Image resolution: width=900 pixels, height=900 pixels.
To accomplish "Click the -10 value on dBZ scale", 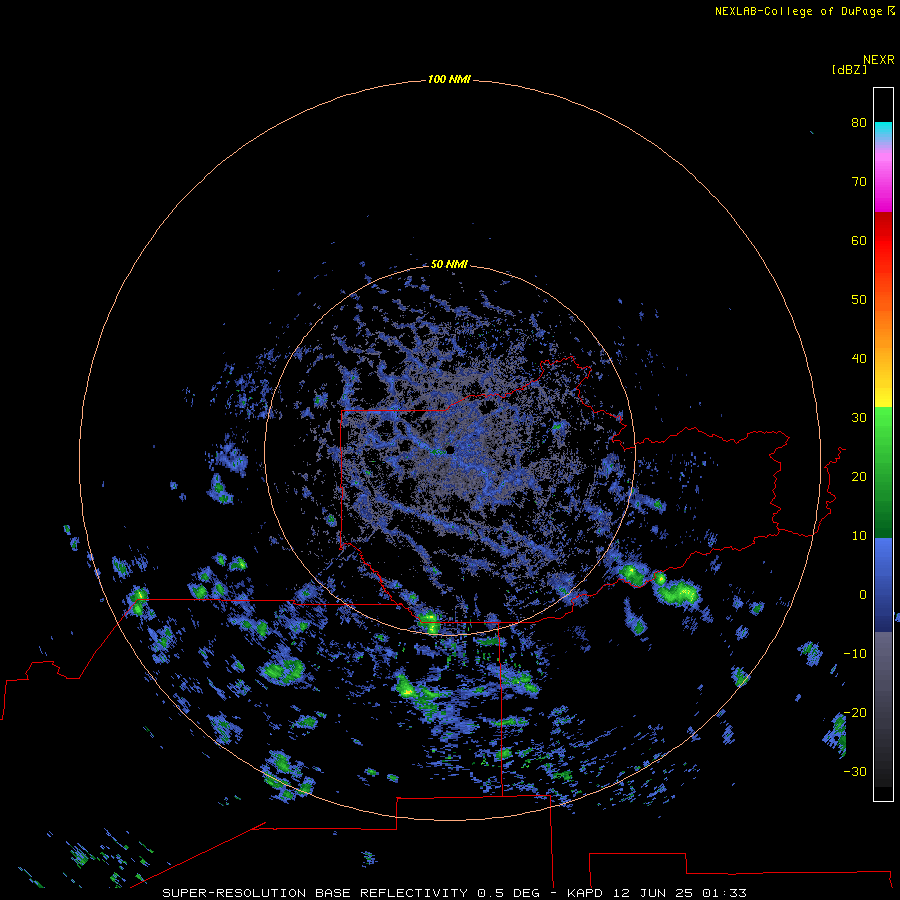I will [855, 653].
